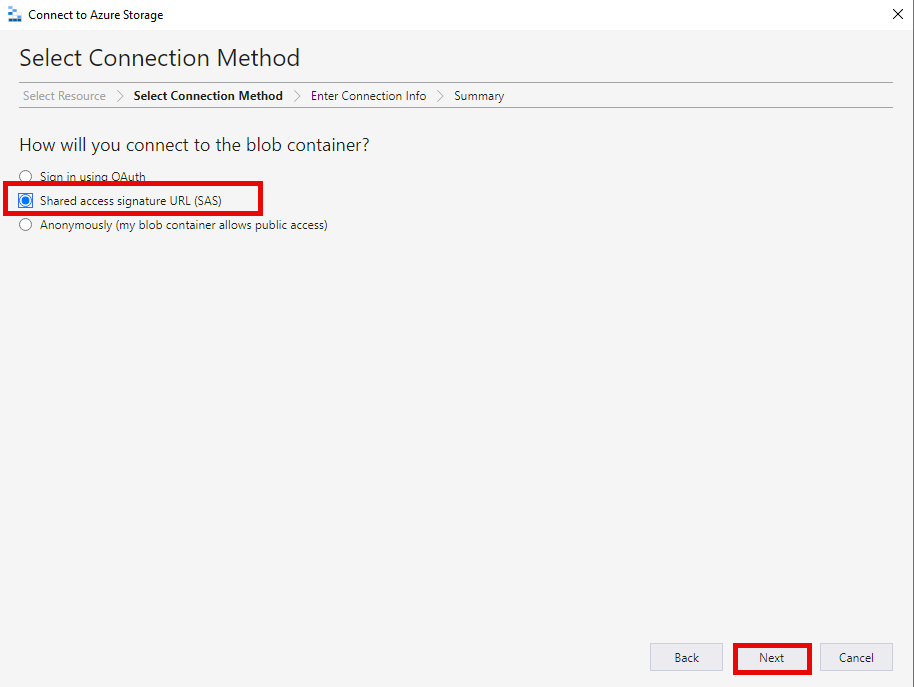Click the Select Connection Method page heading

coord(159,58)
